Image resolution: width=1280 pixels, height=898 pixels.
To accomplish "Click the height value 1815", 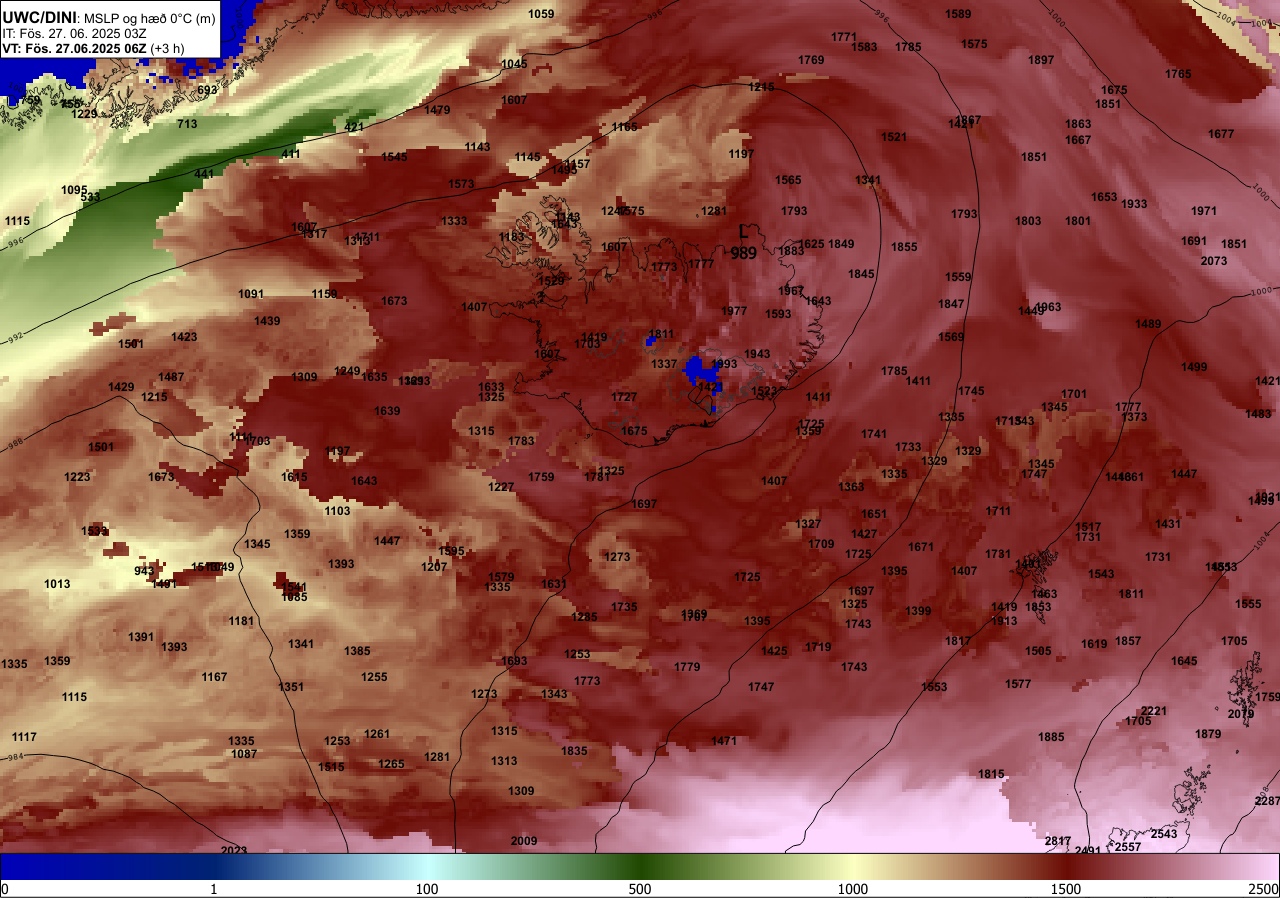I will pos(991,774).
